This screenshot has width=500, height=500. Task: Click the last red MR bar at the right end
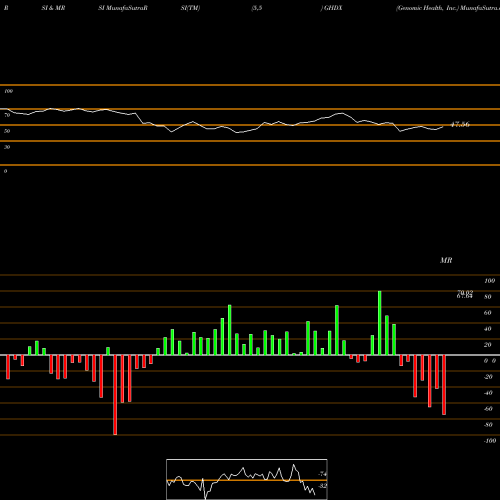[x=444, y=385]
